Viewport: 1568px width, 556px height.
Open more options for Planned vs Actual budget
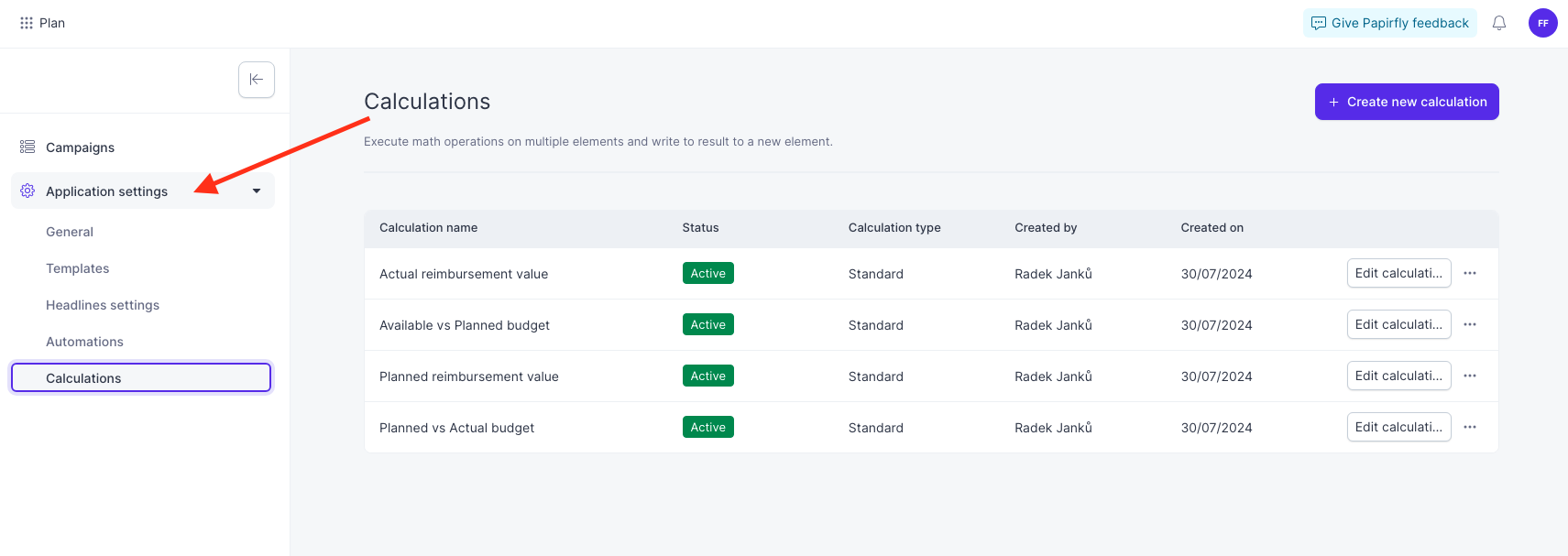[1470, 427]
